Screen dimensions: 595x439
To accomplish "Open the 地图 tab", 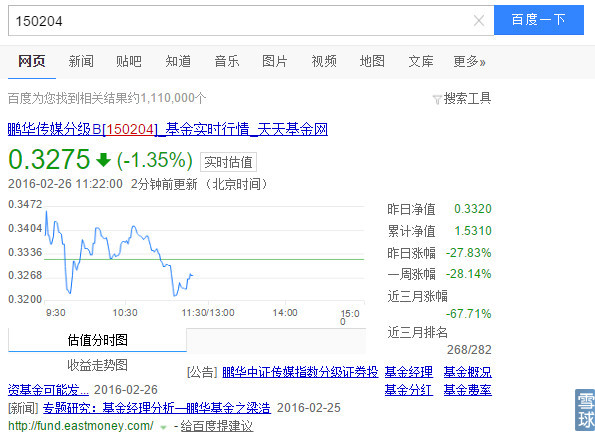I will pyautogui.click(x=372, y=61).
